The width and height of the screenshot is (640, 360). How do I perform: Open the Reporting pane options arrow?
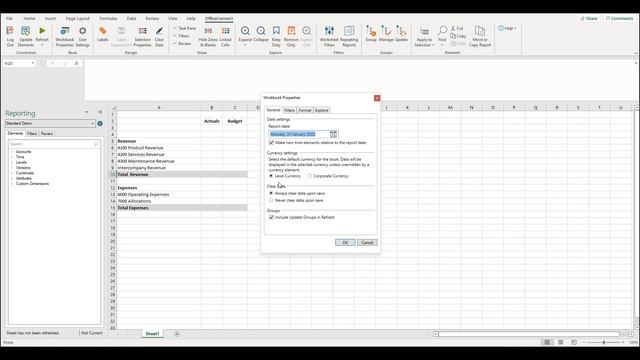[x=86, y=112]
